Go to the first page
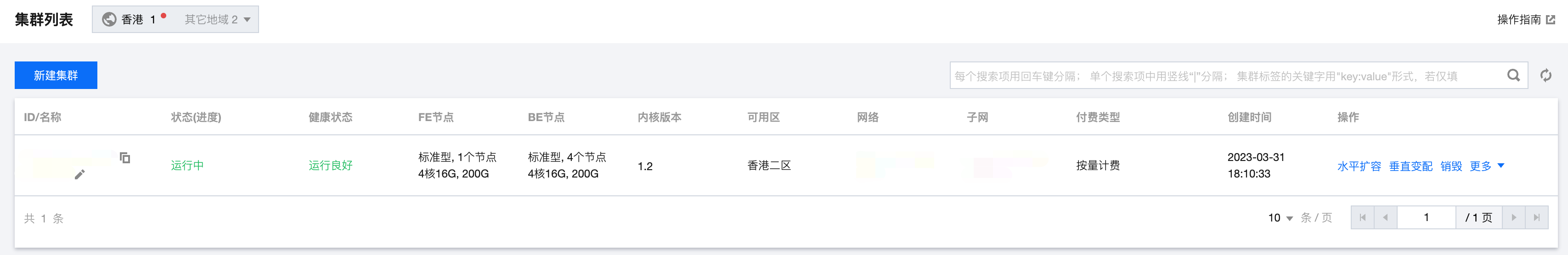The height and width of the screenshot is (255, 1568). click(x=1362, y=217)
